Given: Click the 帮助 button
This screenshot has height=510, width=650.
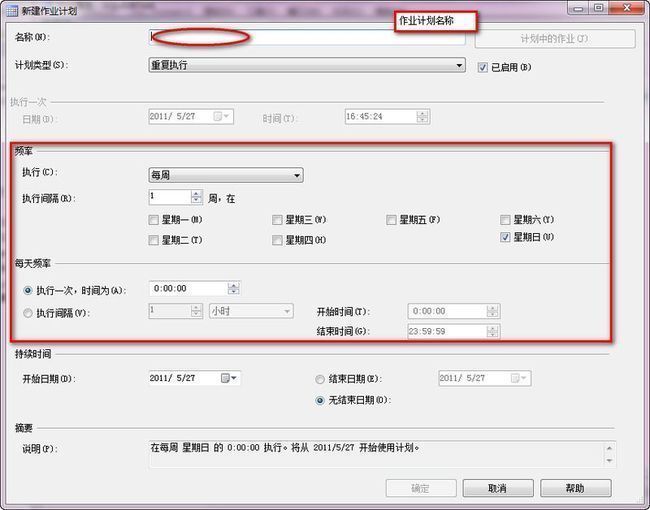Looking at the screenshot, I should click(x=576, y=488).
